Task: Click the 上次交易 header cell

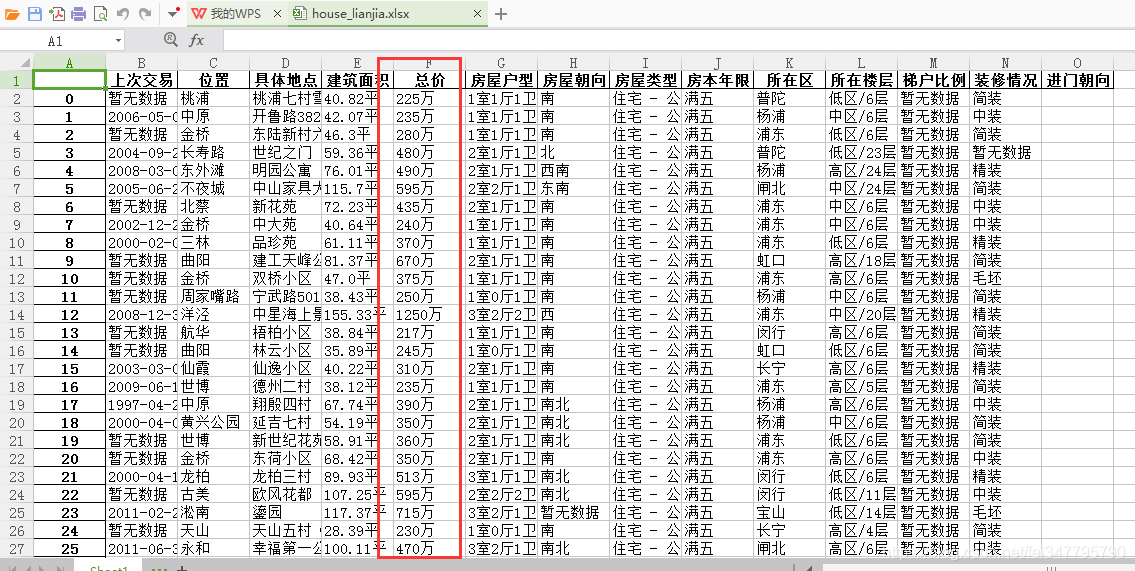Action: (141, 80)
